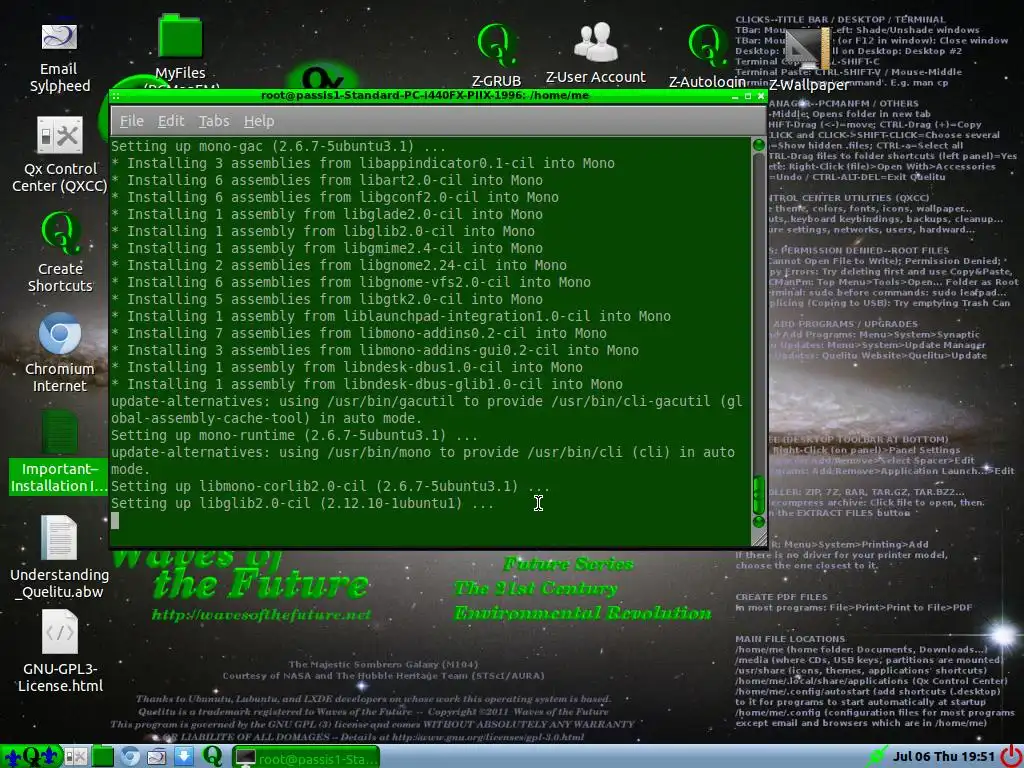Maximize the terminal window
The width and height of the screenshot is (1024, 768).
(748, 96)
